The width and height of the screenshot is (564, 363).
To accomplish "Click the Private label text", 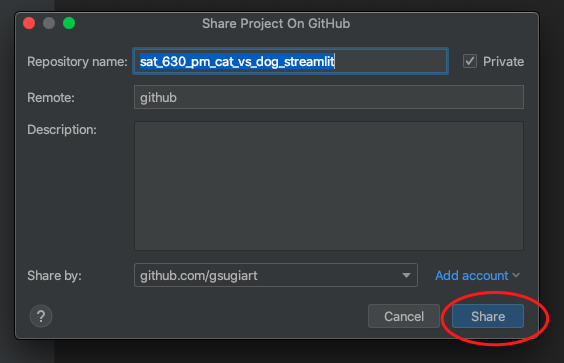I will (503, 62).
